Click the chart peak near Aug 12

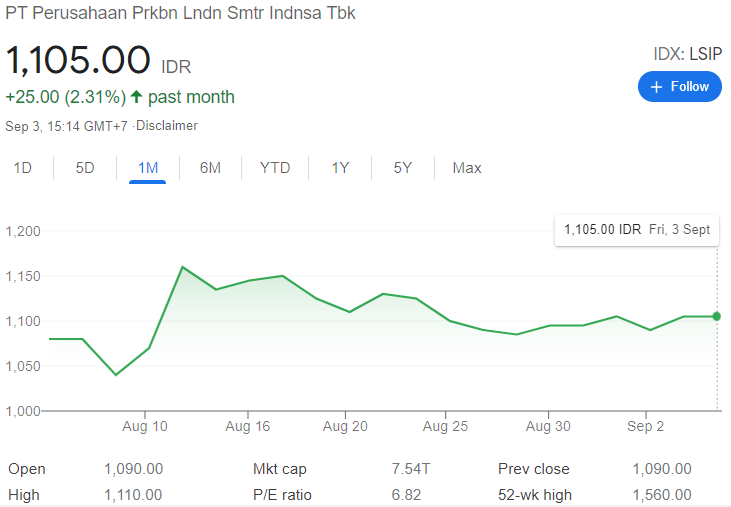point(182,267)
